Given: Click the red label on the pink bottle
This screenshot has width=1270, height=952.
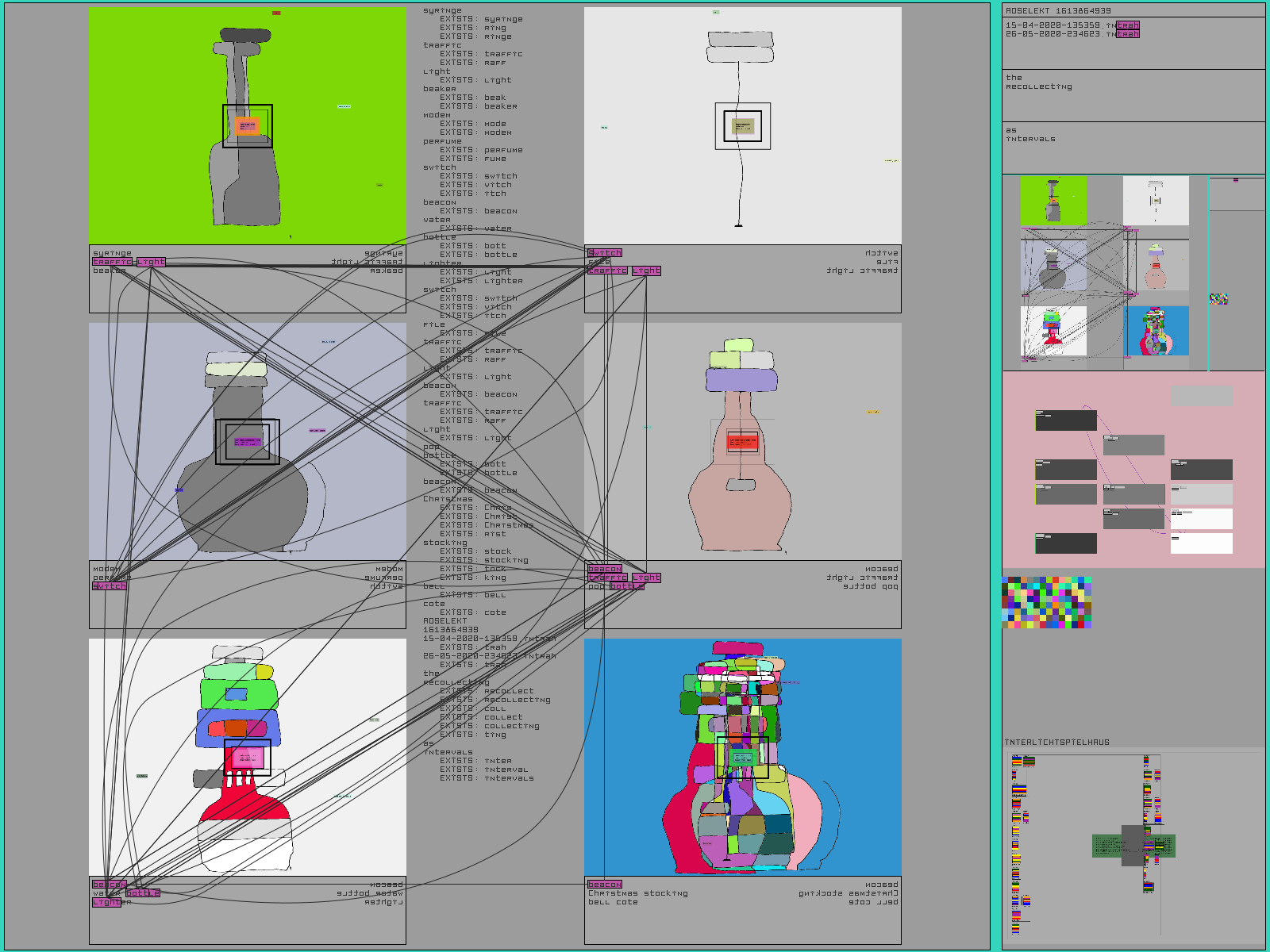Looking at the screenshot, I should tap(742, 442).
